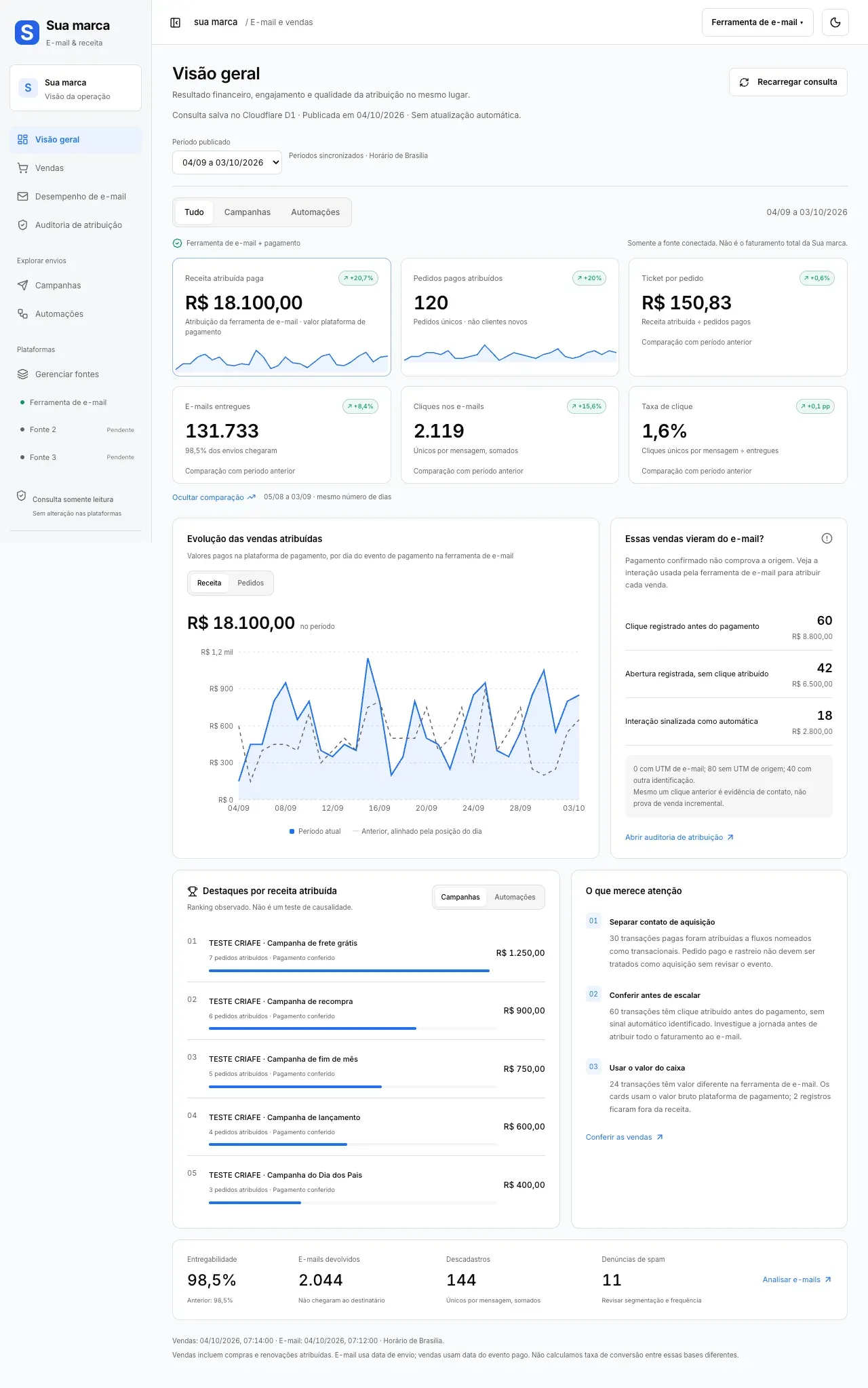The width and height of the screenshot is (868, 1388).
Task: Click the Gerenciar fontes layers icon
Action: pyautogui.click(x=22, y=374)
